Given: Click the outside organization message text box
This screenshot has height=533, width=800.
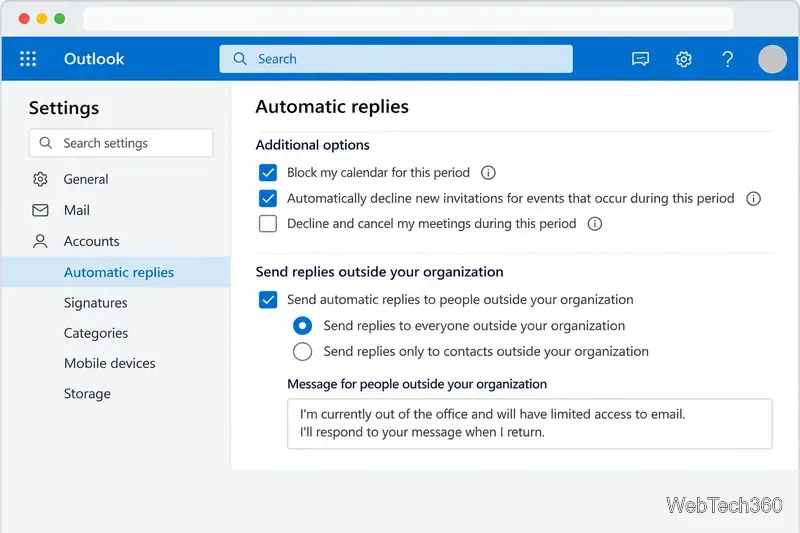Looking at the screenshot, I should (530, 424).
